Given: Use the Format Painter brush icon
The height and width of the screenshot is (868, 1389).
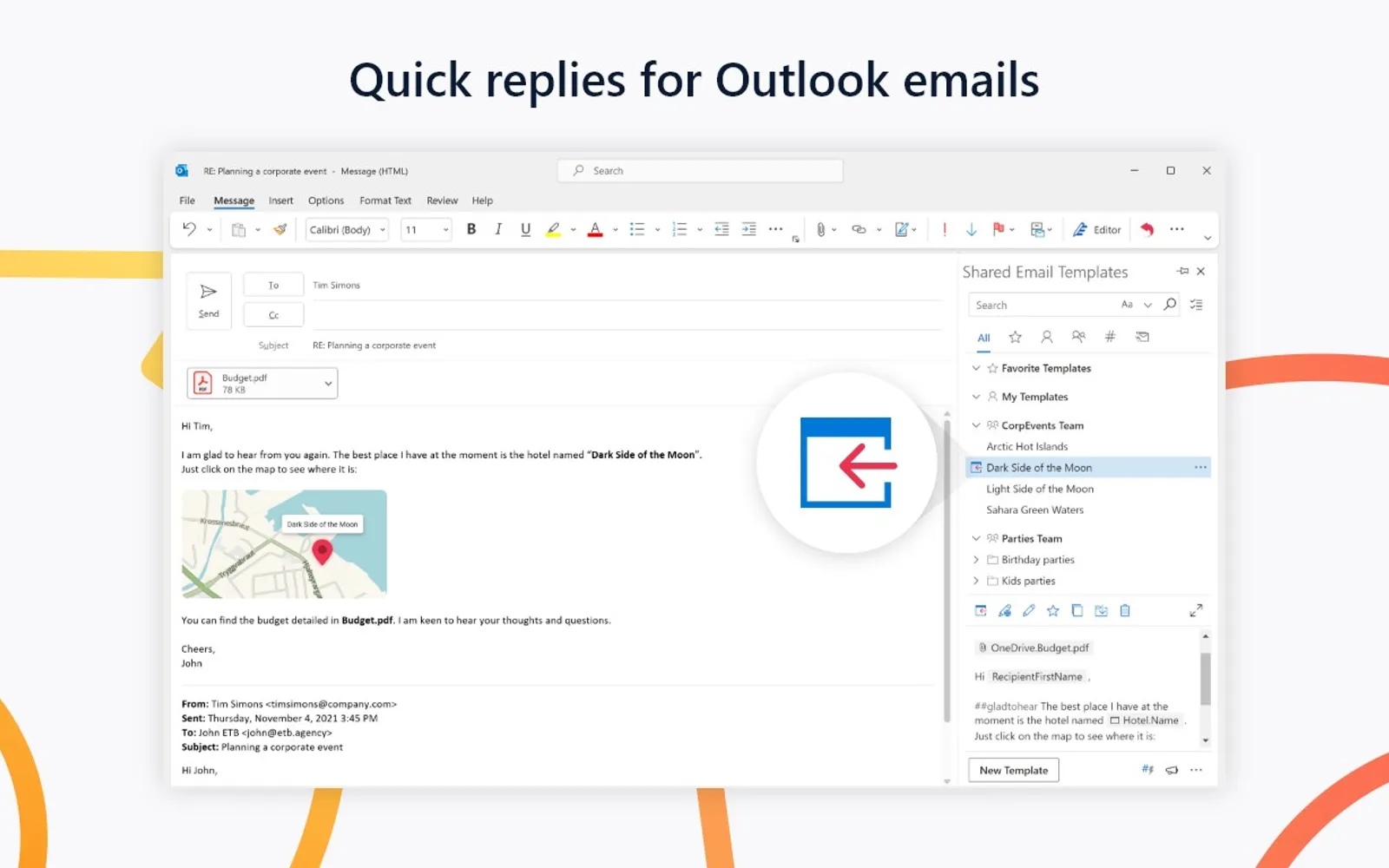Looking at the screenshot, I should 280,230.
